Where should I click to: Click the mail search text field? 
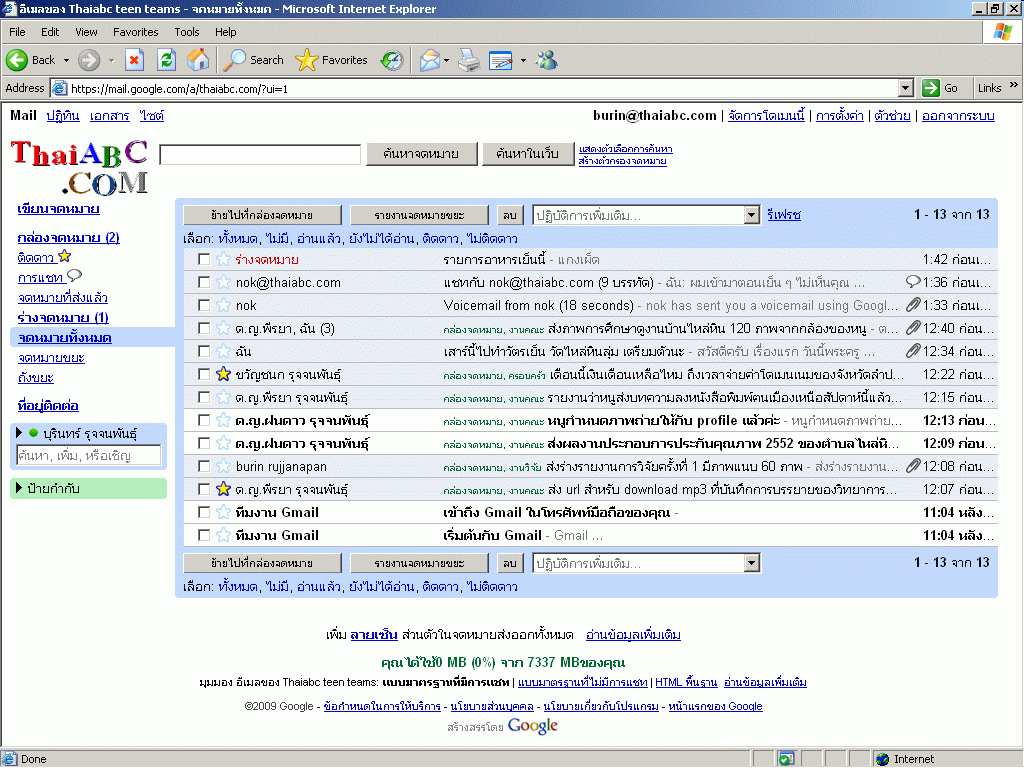(260, 155)
